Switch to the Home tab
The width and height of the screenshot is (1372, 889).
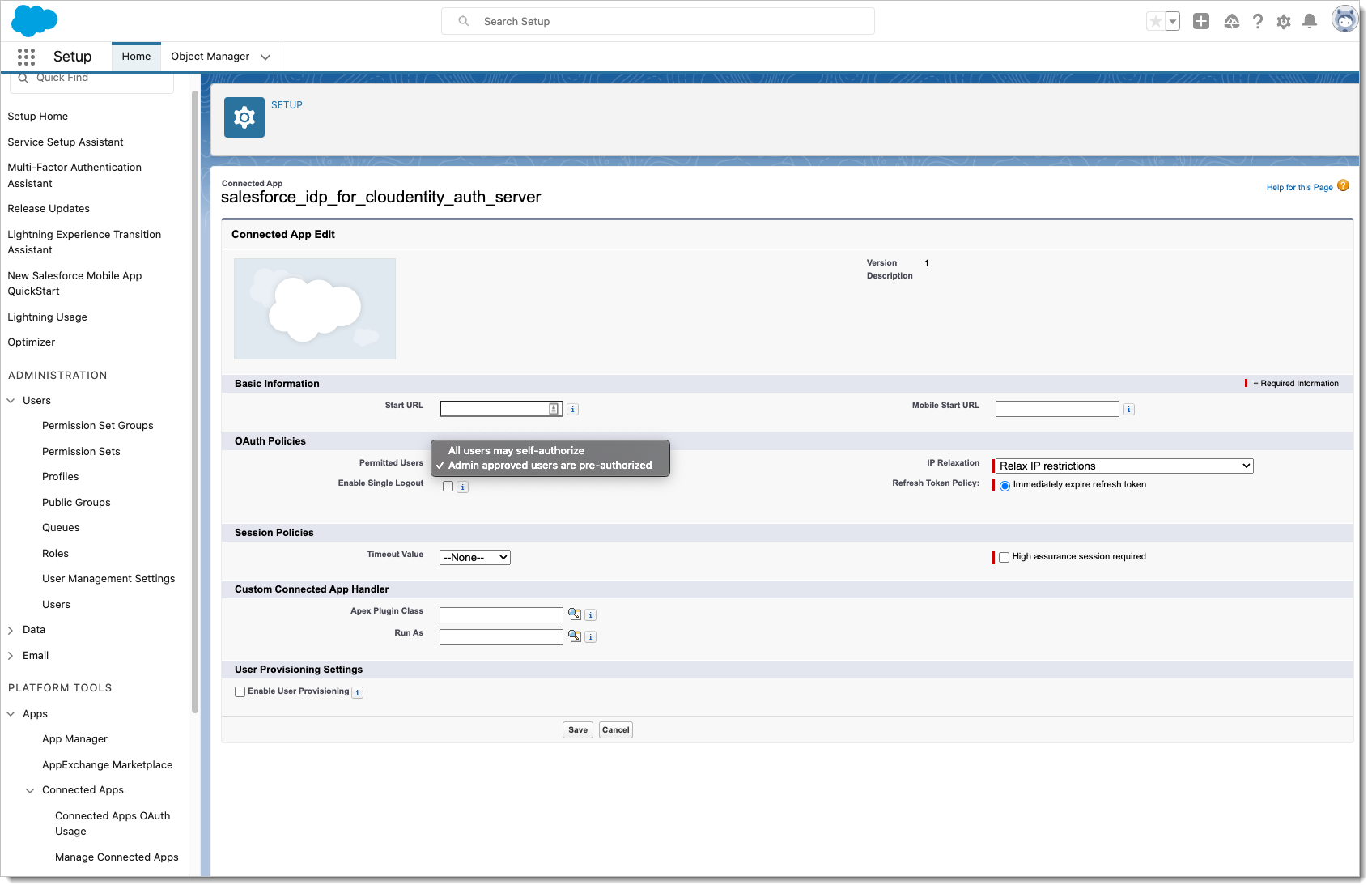coord(136,57)
